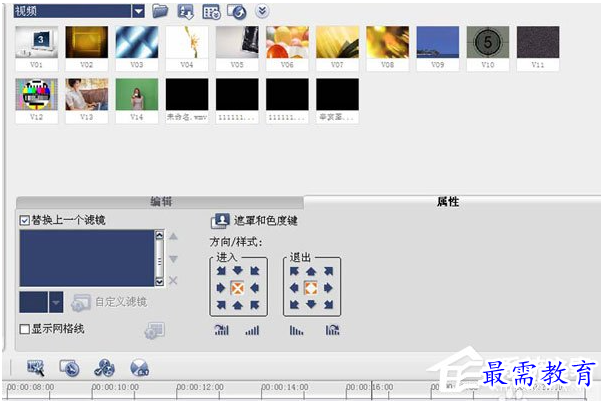The image size is (604, 405).
Task: Select the V13 woman on sofa thumbnail
Action: (x=87, y=94)
